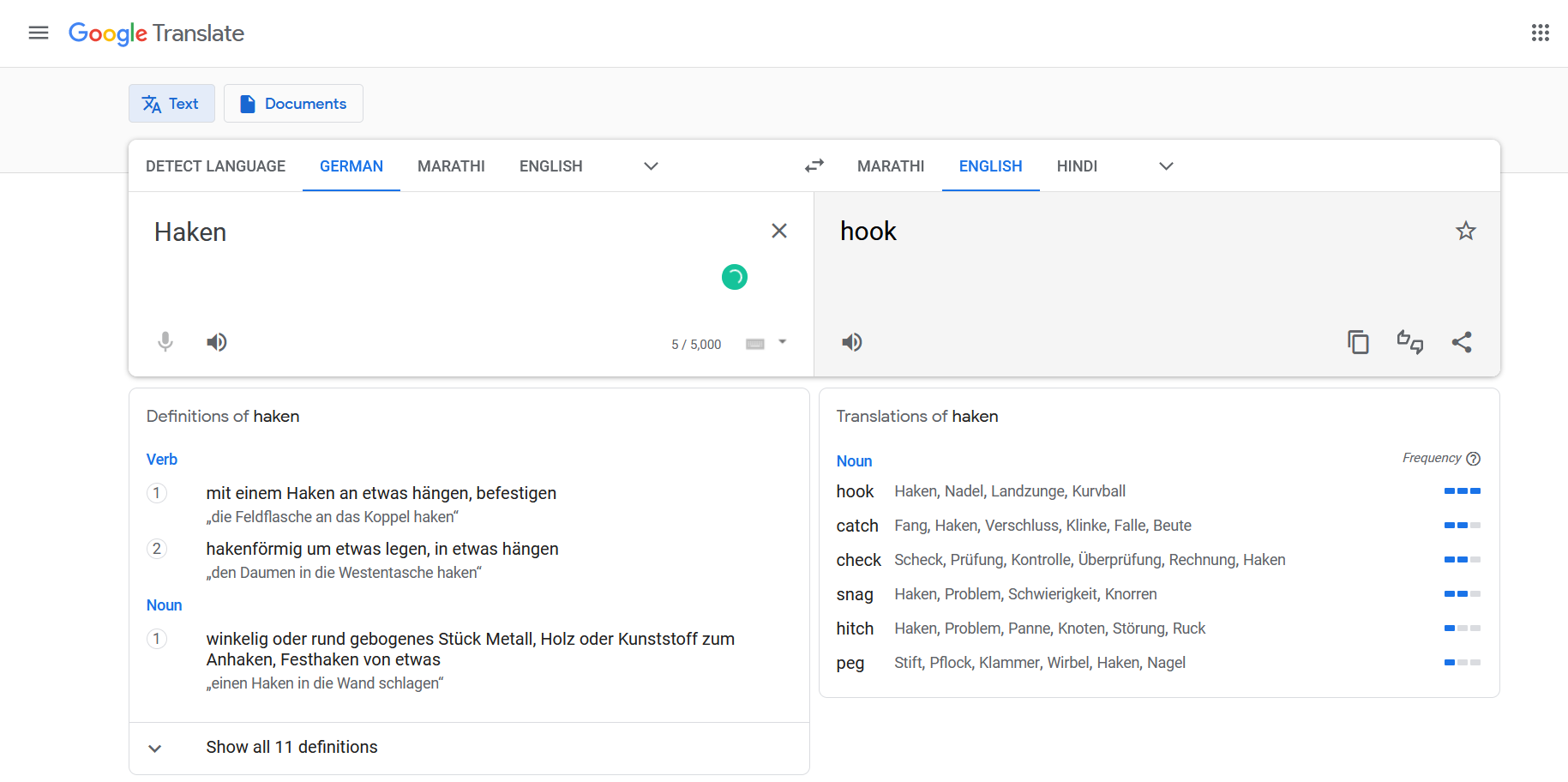Select Marathi as source language
Viewport: 1568px width, 782px height.
click(x=451, y=166)
